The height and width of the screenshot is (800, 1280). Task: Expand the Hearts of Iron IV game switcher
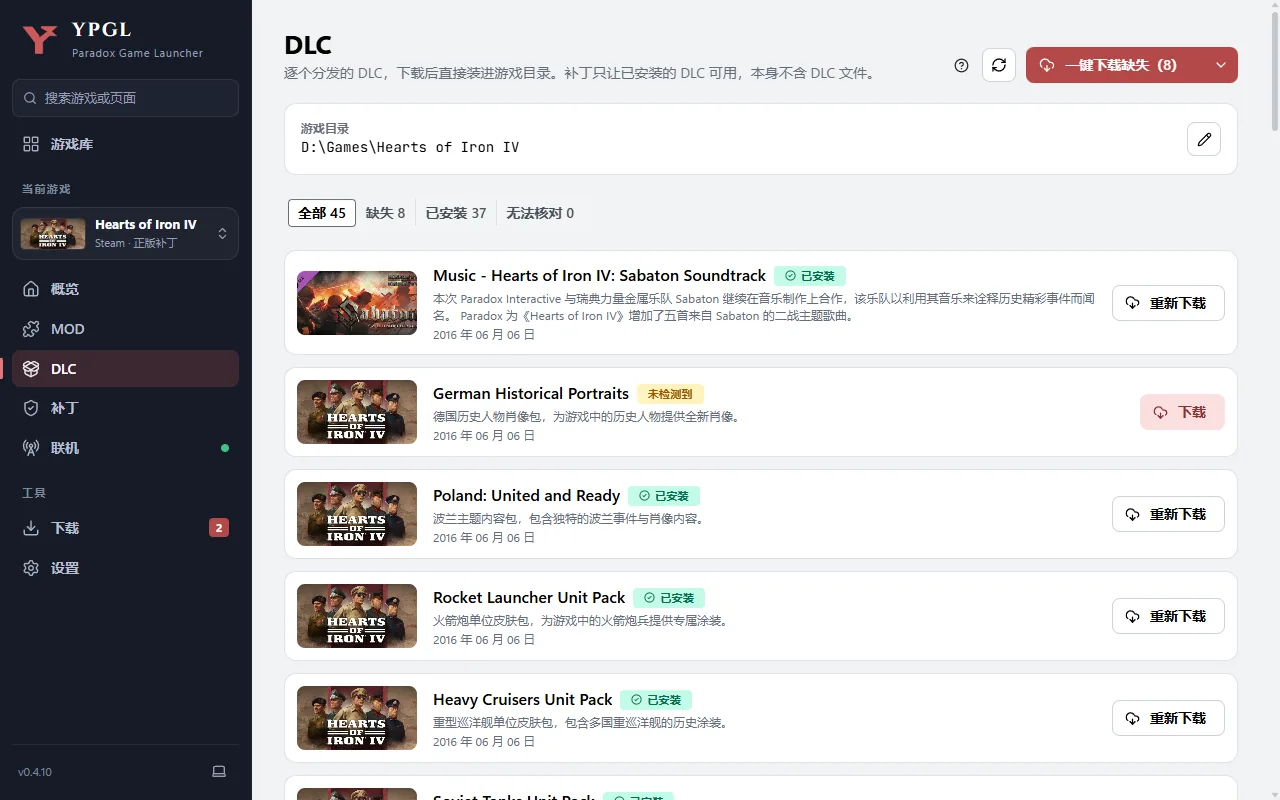pos(125,233)
